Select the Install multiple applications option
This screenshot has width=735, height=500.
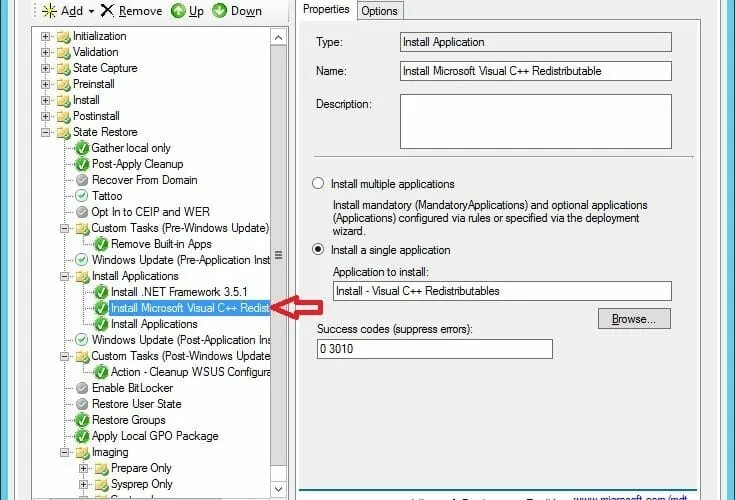[x=318, y=183]
